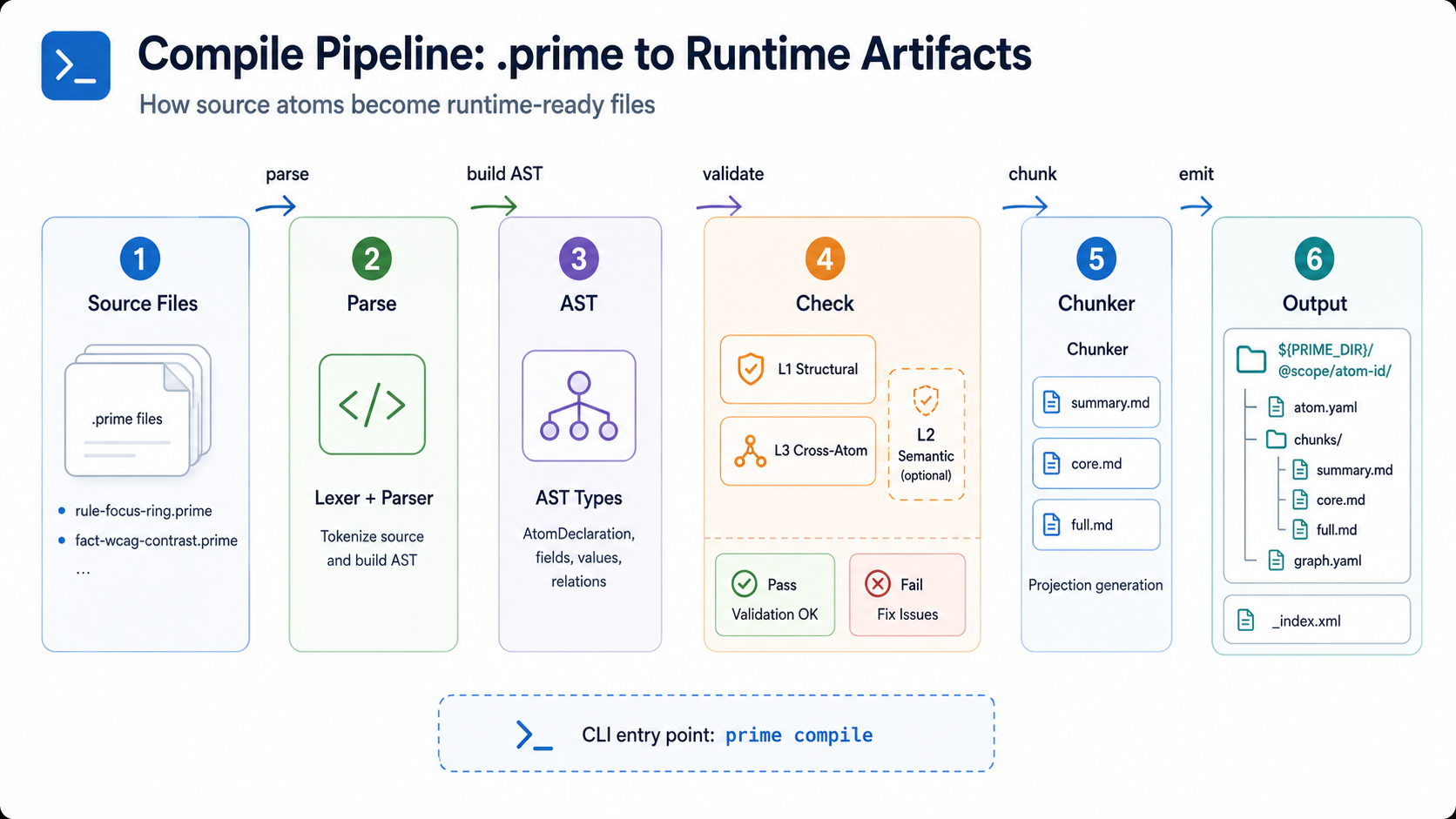This screenshot has width=1456, height=819.
Task: Click the L3 Cross-Atom graph icon
Action: point(750,451)
